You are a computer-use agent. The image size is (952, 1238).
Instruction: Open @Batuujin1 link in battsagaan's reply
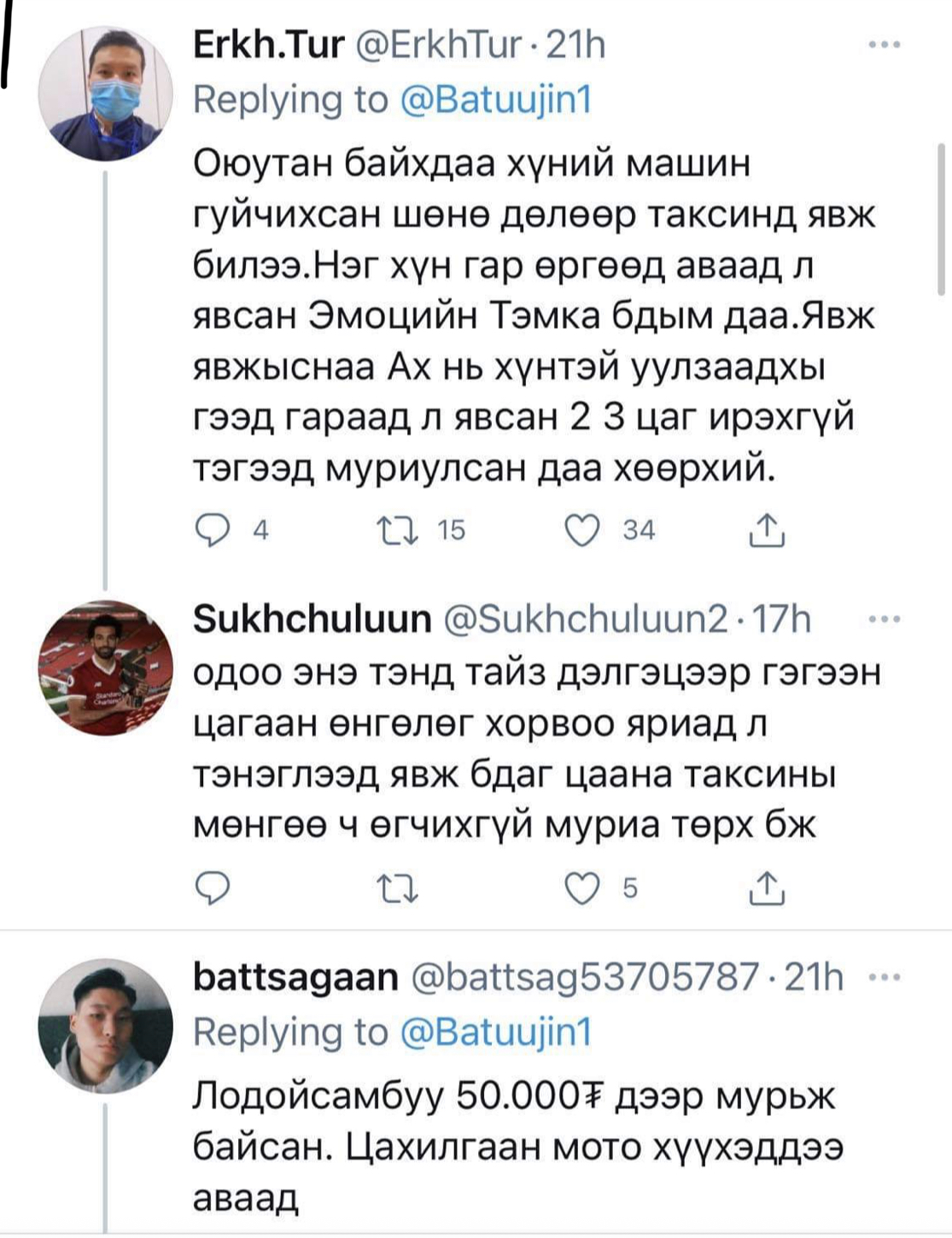[495, 1031]
